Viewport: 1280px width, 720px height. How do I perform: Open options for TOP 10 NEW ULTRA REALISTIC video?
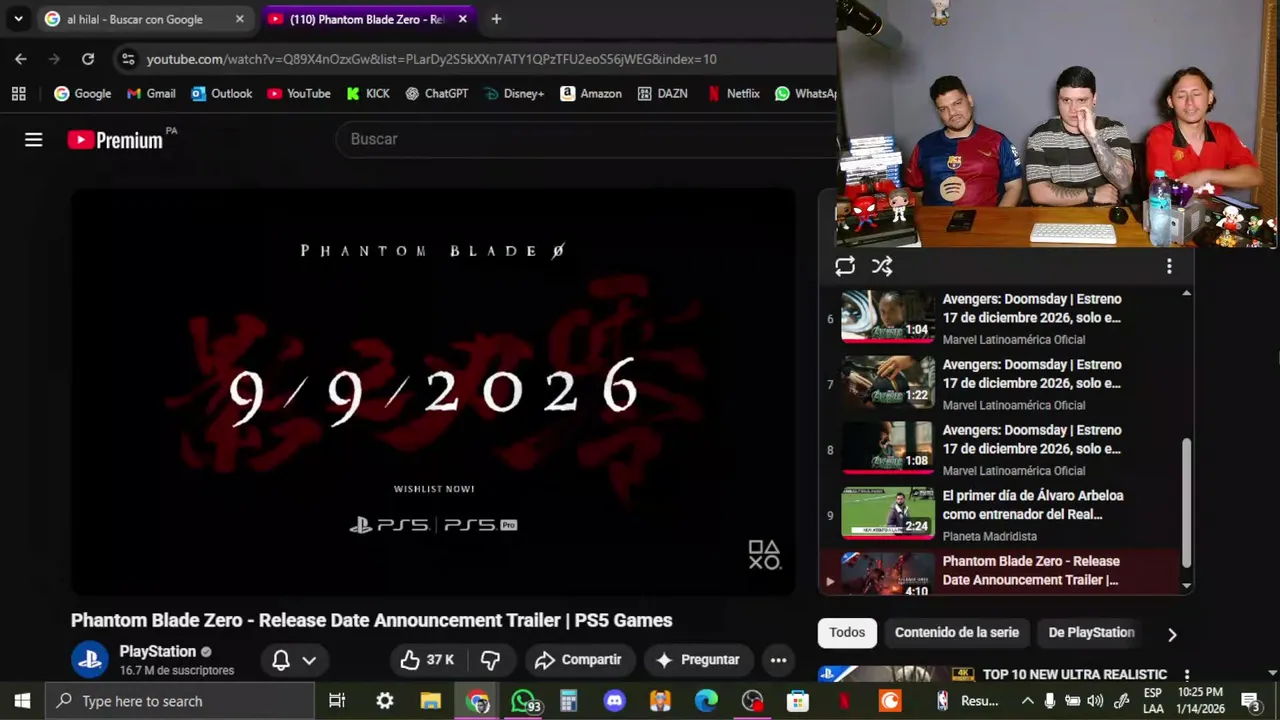(x=1187, y=675)
